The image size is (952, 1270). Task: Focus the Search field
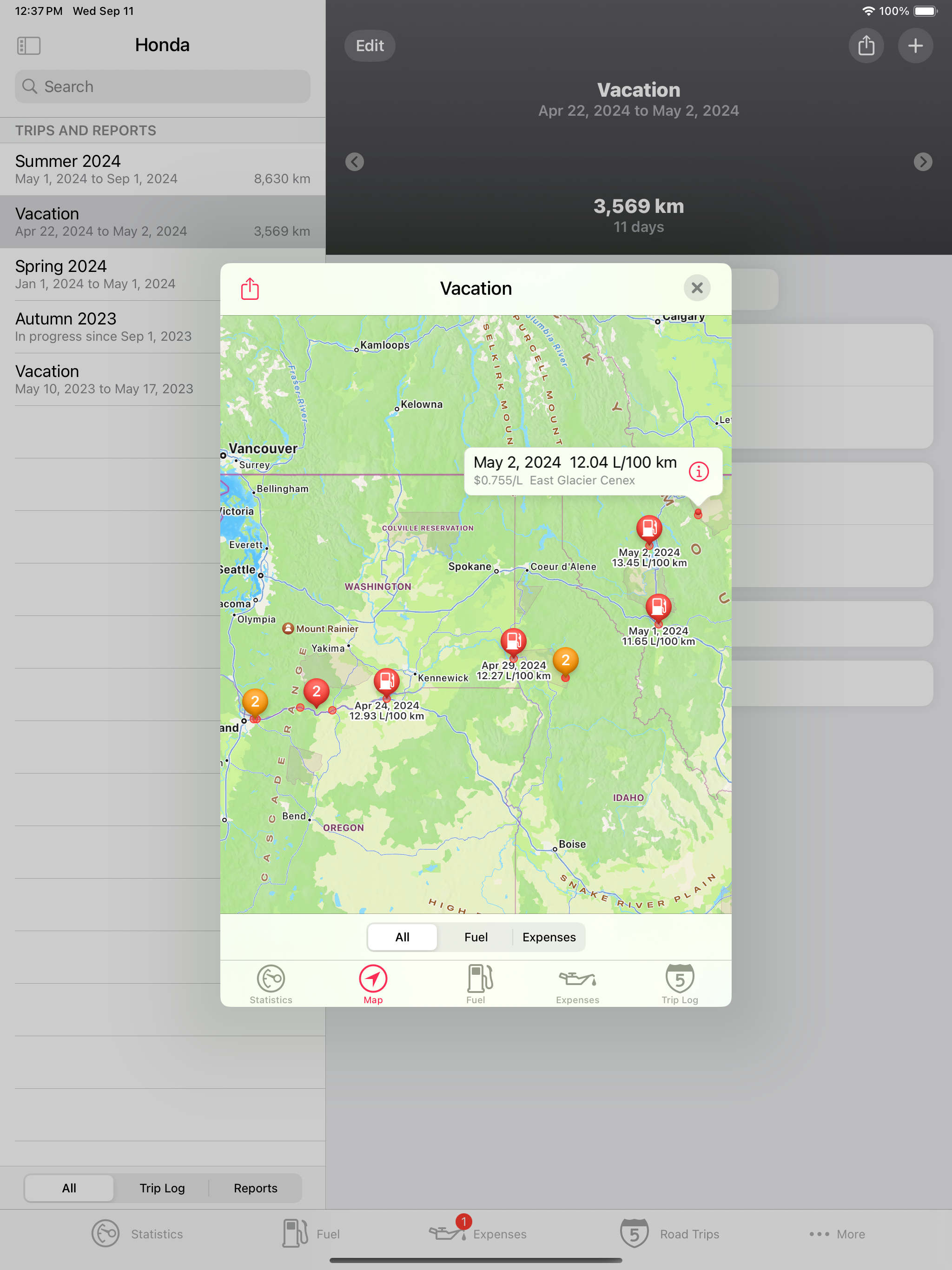click(163, 86)
